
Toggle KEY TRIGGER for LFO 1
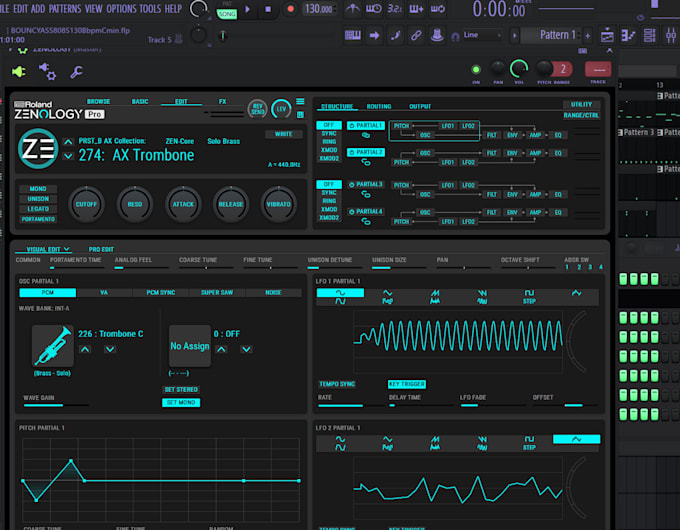coord(407,384)
